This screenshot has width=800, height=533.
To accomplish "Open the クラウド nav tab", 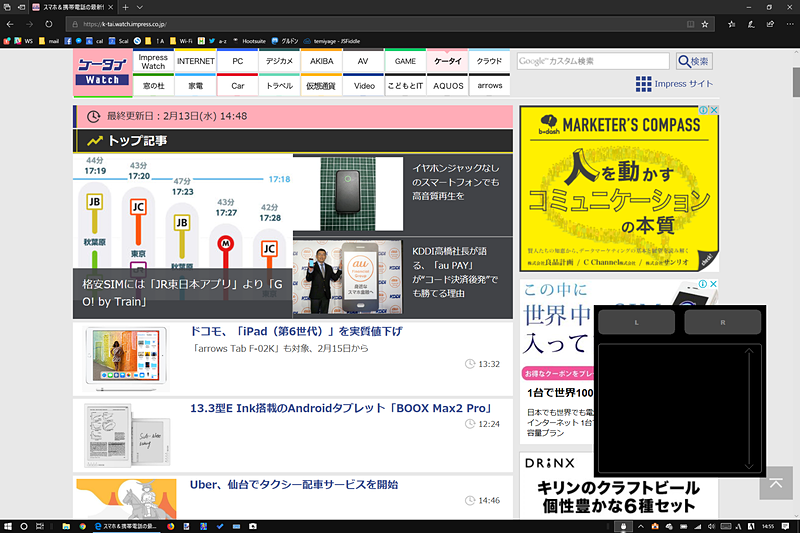I will 489,61.
